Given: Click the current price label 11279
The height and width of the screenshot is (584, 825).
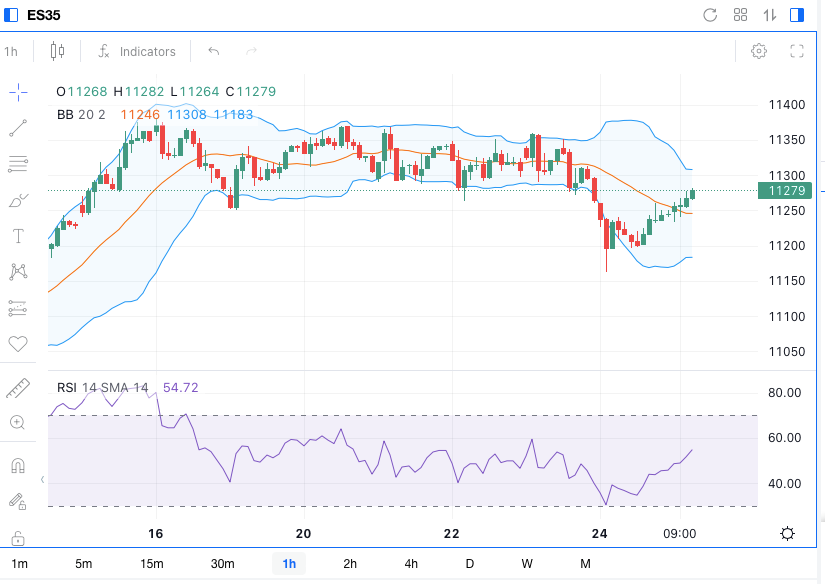Looking at the screenshot, I should (x=787, y=190).
